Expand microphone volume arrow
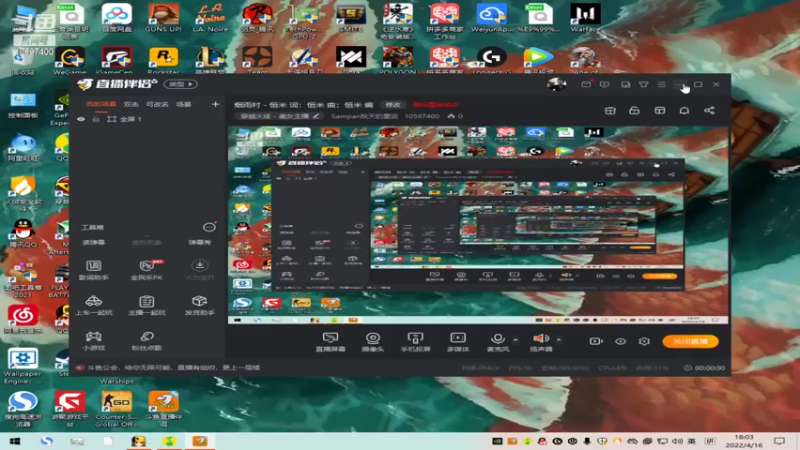Image resolution: width=800 pixels, height=450 pixels. 515,339
